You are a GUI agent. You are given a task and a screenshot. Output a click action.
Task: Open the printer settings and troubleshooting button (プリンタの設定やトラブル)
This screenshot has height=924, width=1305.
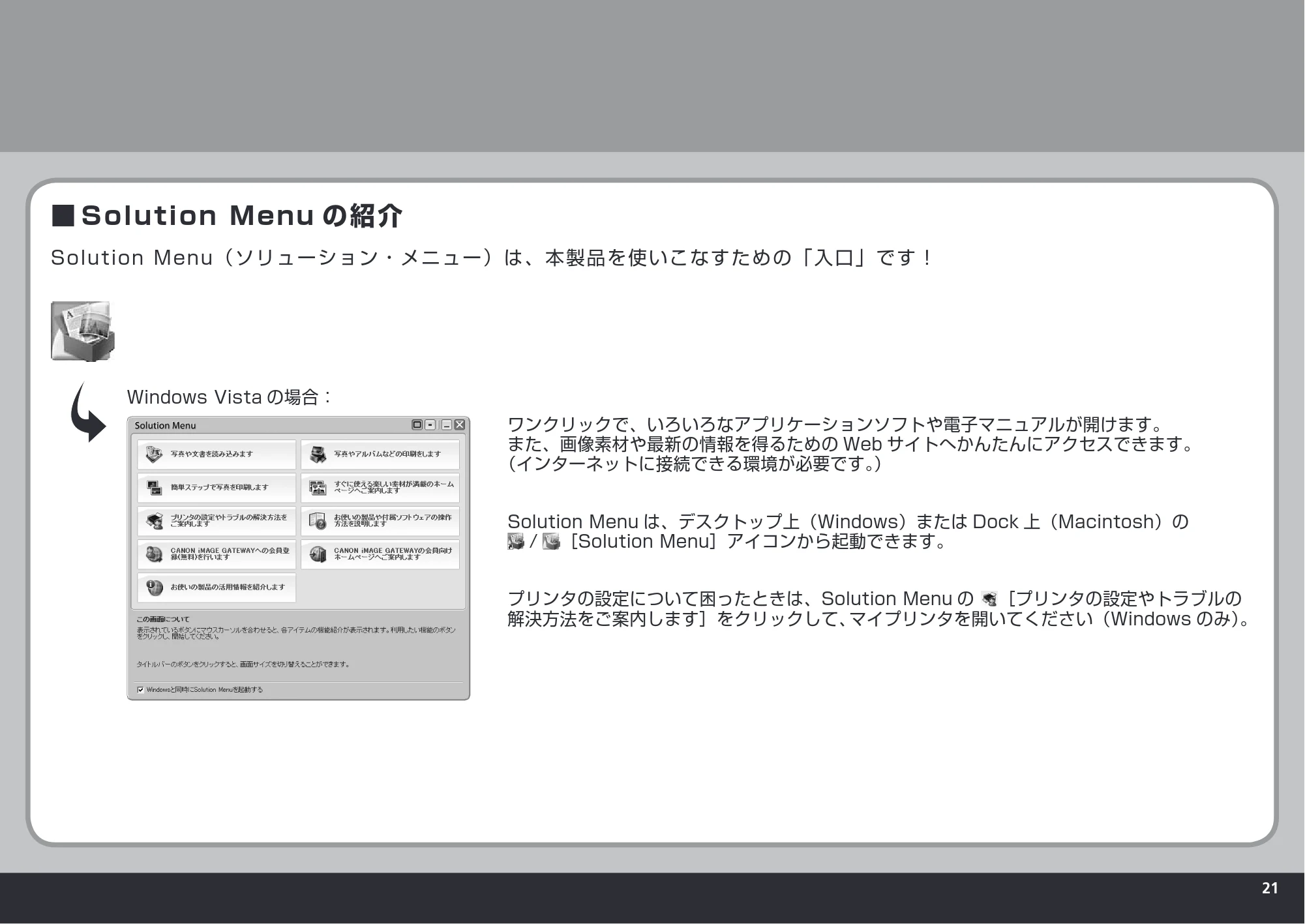217,521
